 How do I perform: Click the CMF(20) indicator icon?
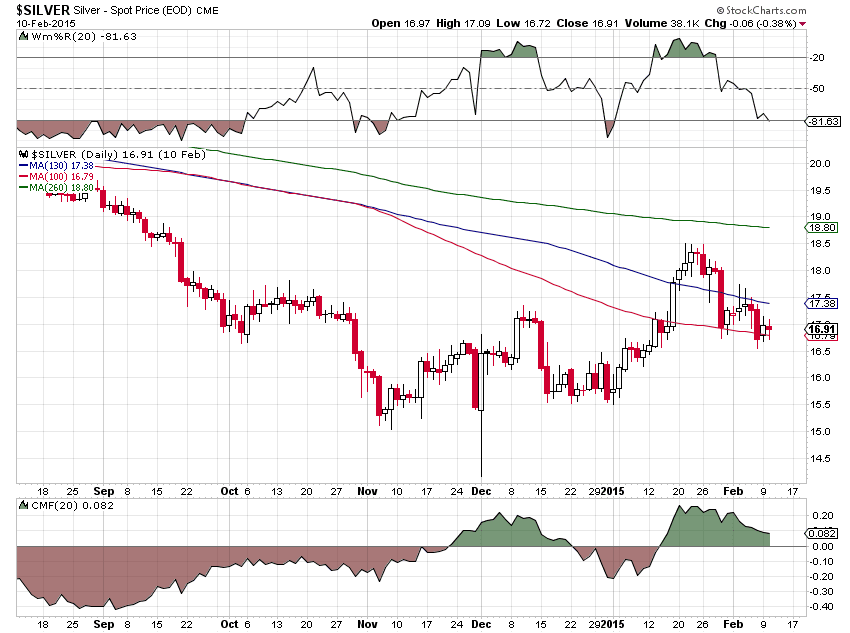click(23, 506)
